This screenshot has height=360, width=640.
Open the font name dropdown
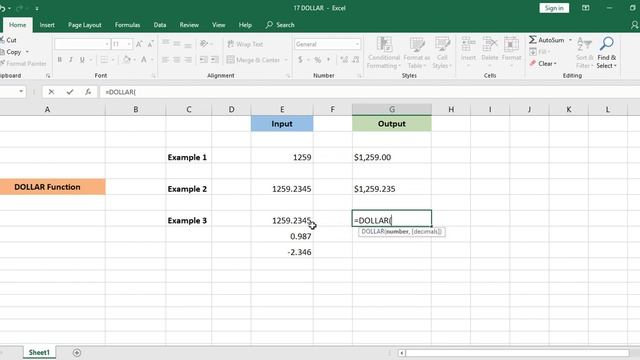point(107,44)
